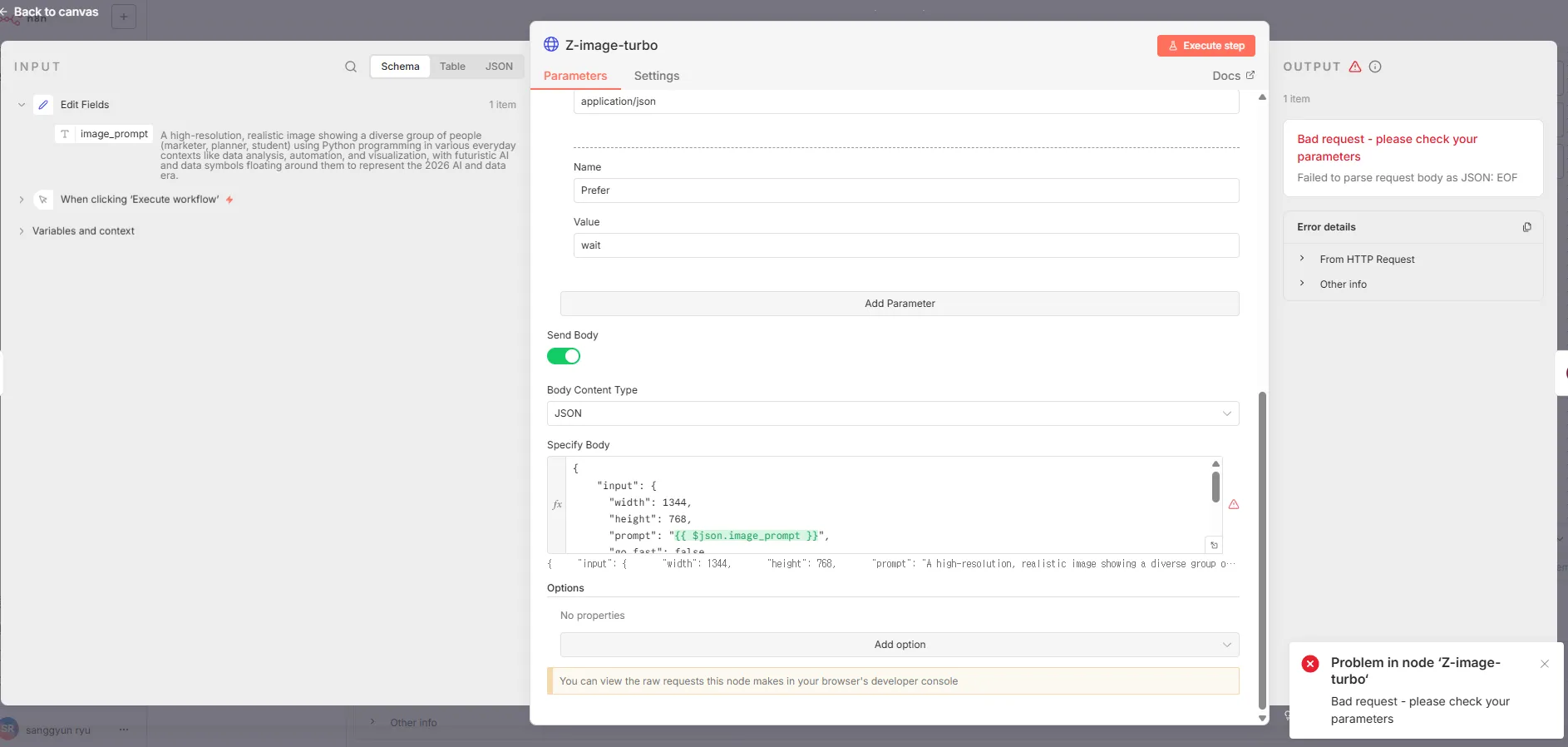Click the body editor scroll up arrow
This screenshot has width=1568, height=747.
1215,464
